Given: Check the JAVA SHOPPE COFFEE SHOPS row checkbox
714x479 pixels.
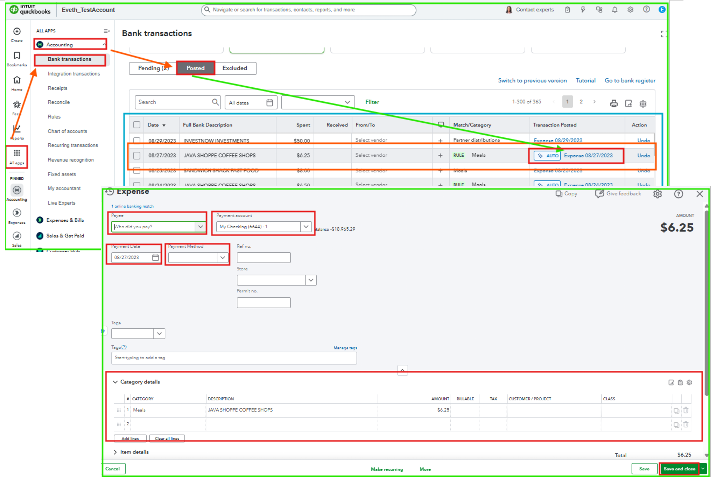Looking at the screenshot, I should 137,156.
